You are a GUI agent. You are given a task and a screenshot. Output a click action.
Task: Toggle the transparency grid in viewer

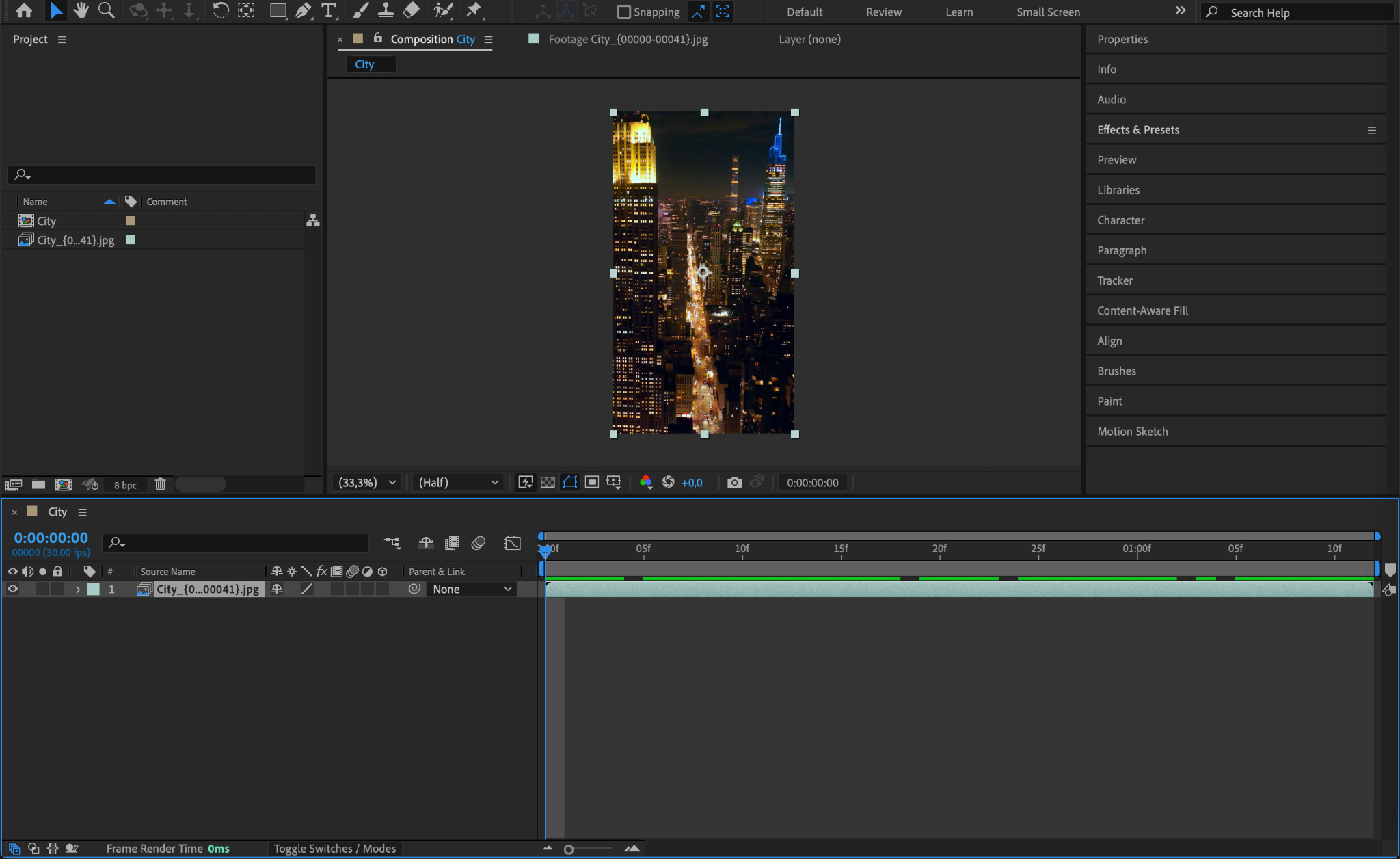[x=548, y=482]
